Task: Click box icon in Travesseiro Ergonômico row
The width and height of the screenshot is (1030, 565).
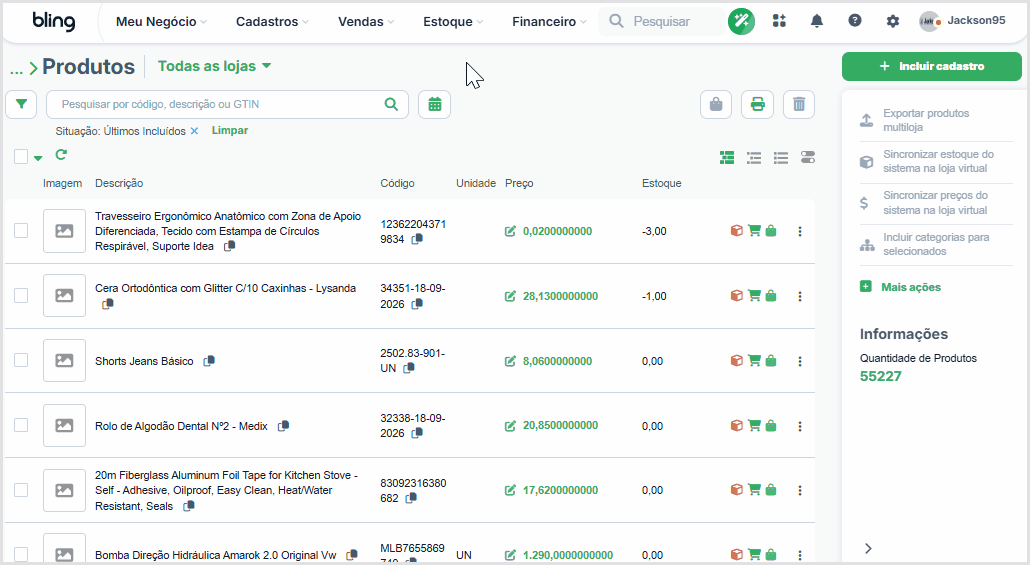Action: [736, 231]
